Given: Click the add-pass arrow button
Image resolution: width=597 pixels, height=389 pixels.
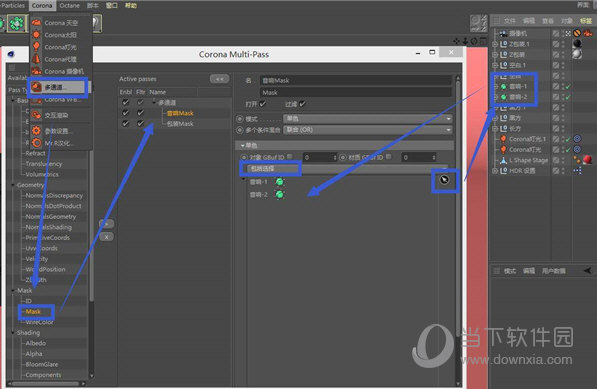Looking at the screenshot, I should (107, 224).
